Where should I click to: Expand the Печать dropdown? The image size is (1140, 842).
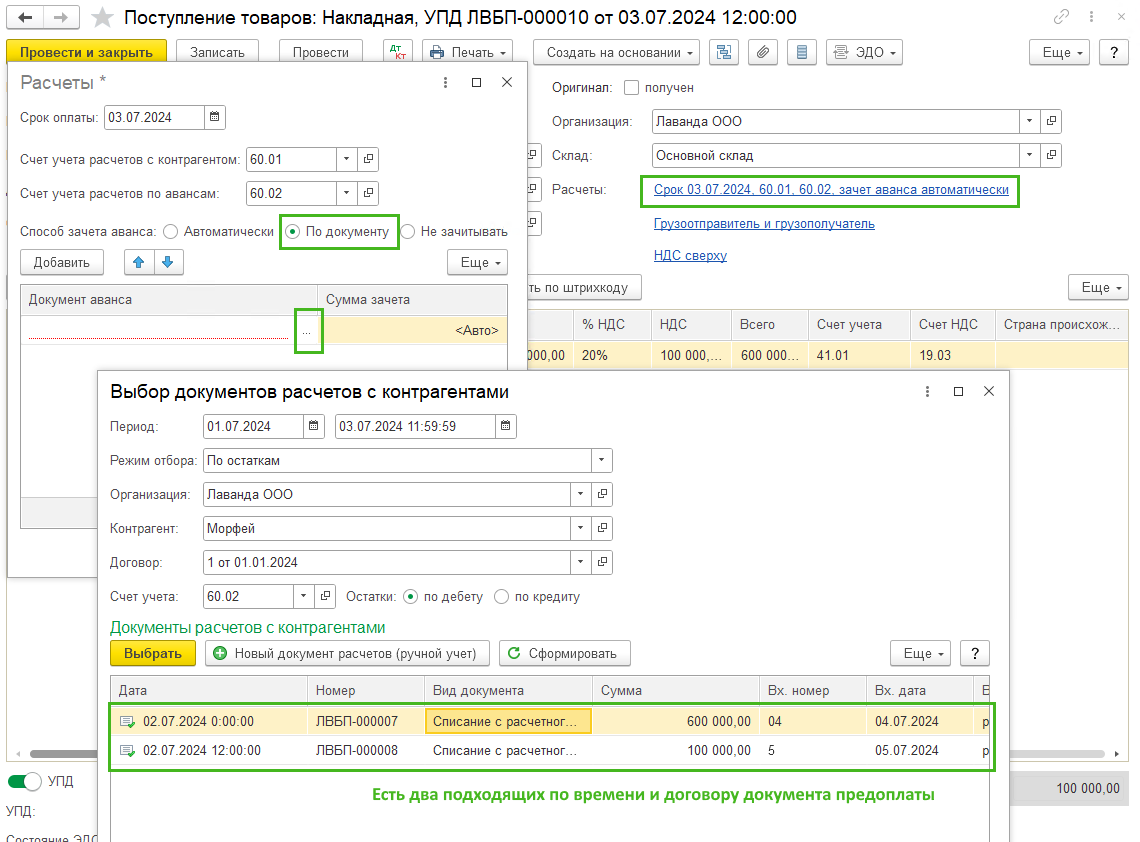point(467,52)
